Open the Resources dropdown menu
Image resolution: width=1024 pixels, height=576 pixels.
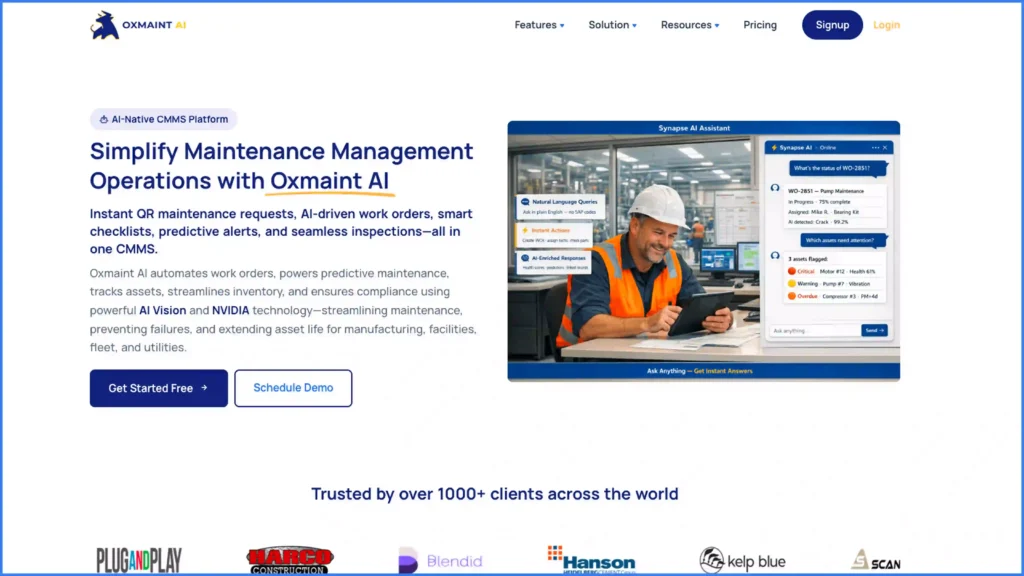coord(690,25)
